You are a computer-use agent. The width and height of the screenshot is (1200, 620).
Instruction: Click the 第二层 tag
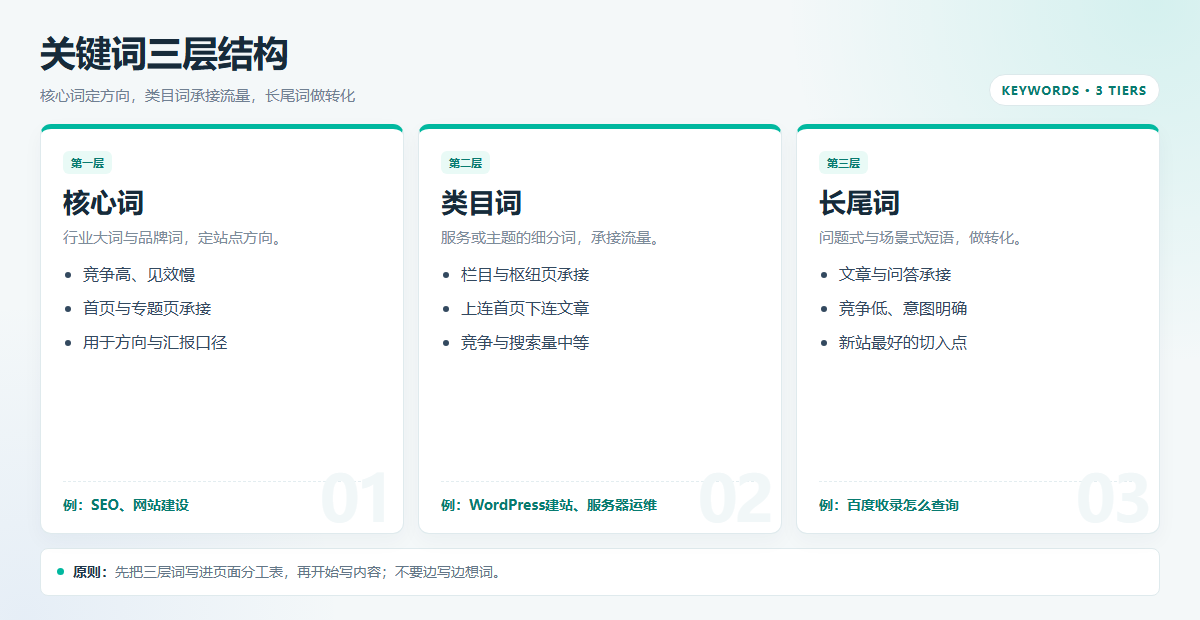(x=465, y=163)
